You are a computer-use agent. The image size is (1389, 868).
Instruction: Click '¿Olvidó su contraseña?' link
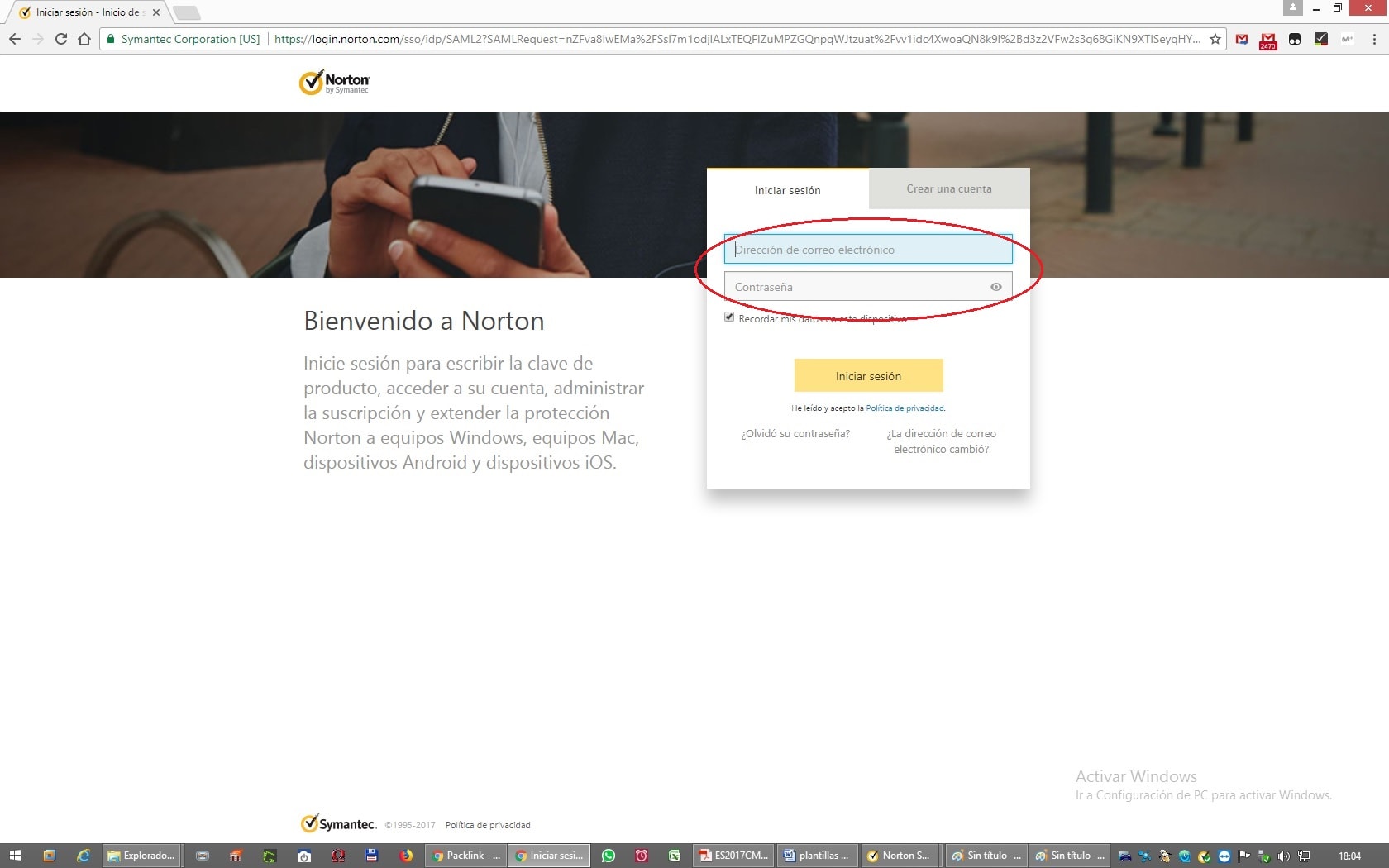click(795, 433)
